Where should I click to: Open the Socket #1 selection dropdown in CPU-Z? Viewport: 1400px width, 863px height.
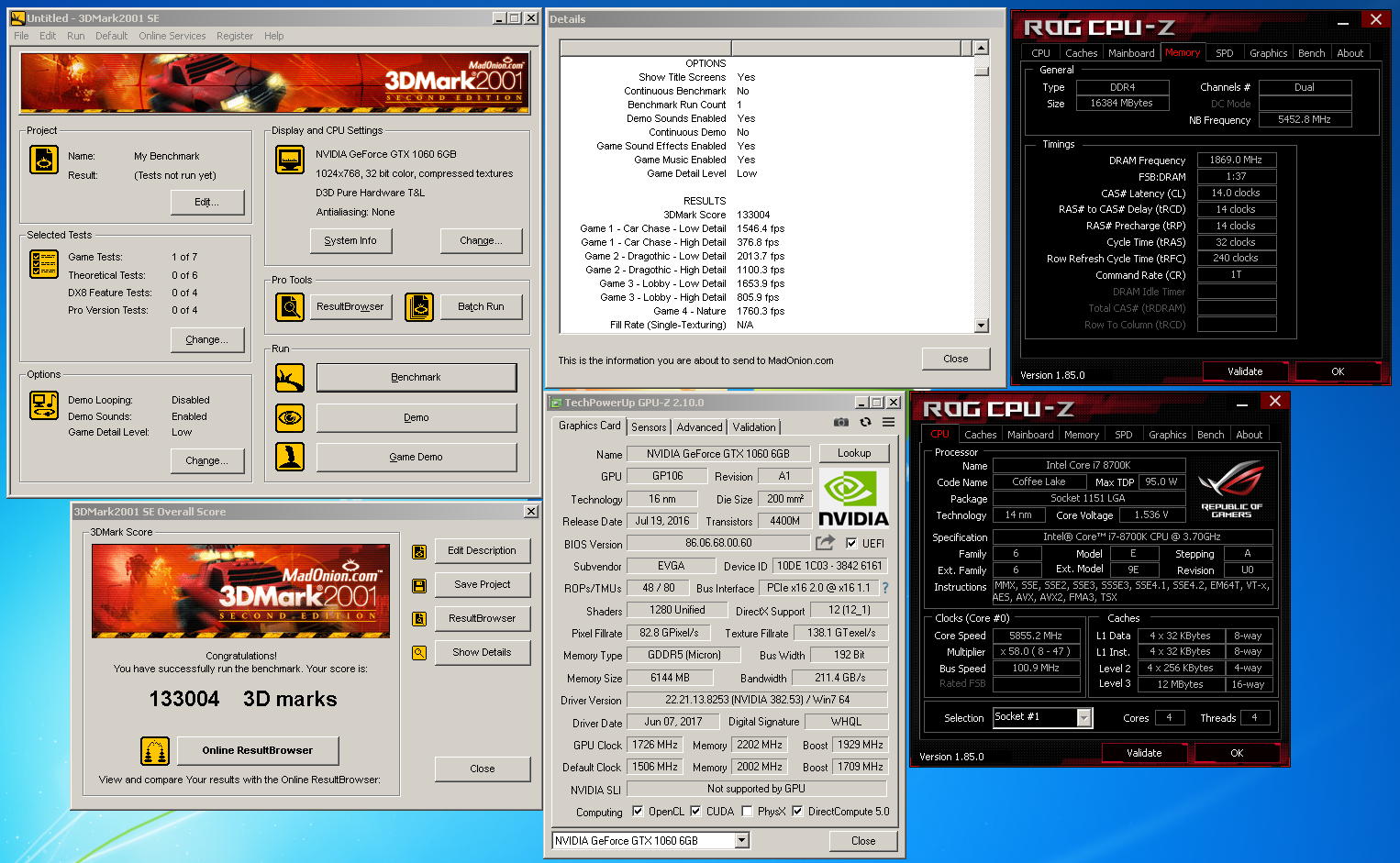click(1084, 718)
